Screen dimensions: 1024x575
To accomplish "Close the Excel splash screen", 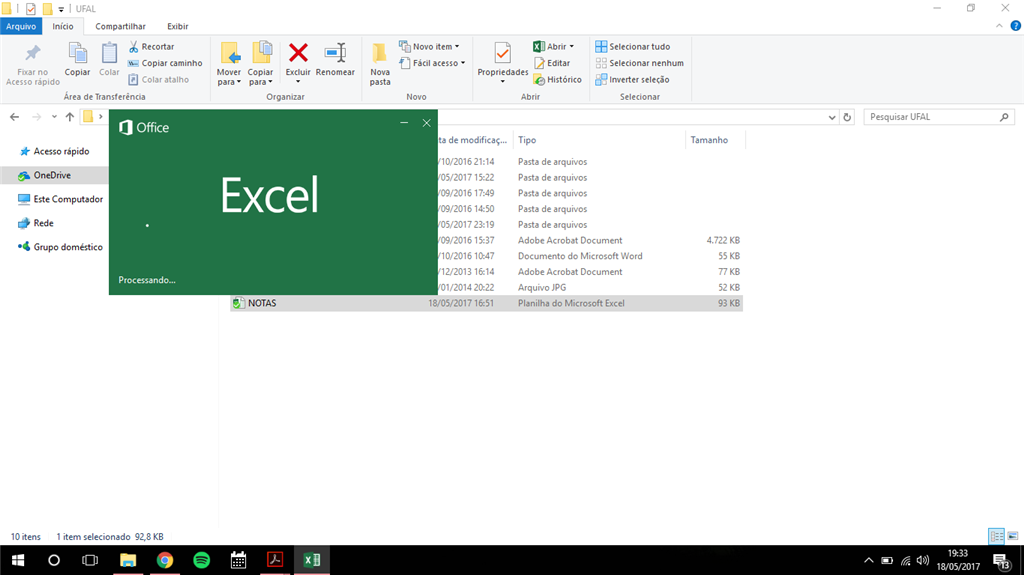I will pyautogui.click(x=426, y=123).
